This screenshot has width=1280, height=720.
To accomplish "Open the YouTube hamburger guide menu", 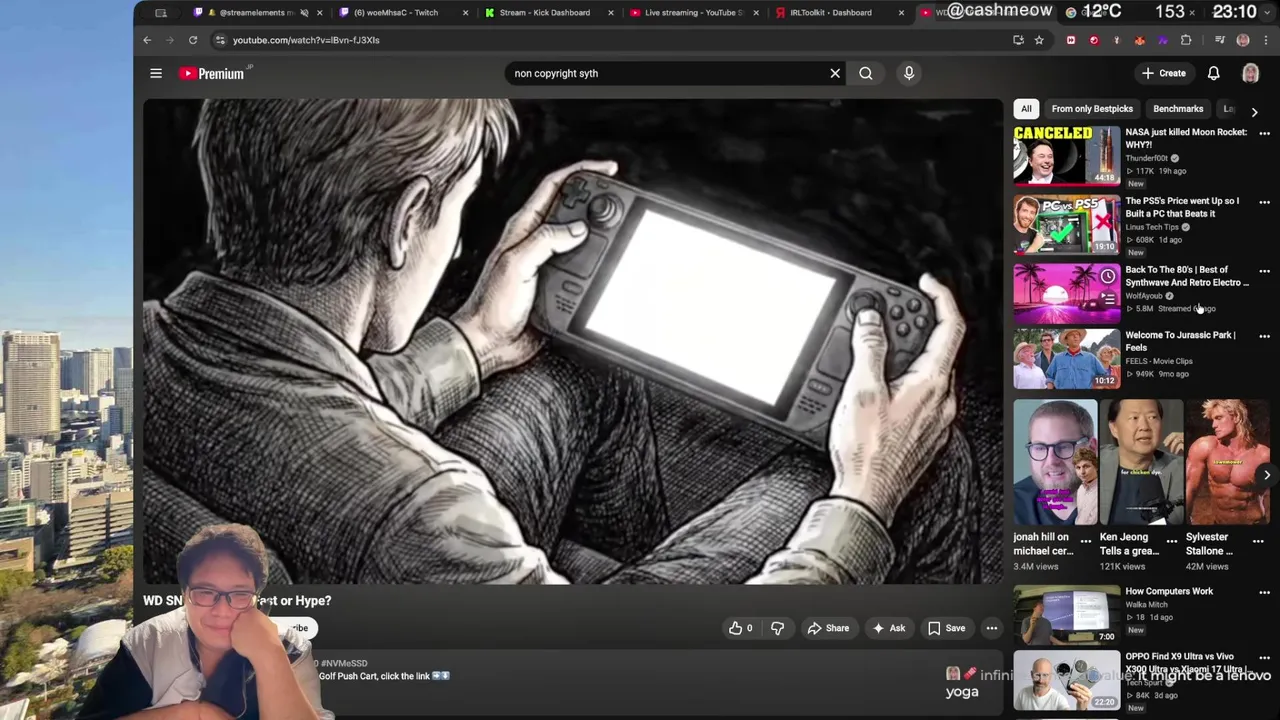I will 156,73.
